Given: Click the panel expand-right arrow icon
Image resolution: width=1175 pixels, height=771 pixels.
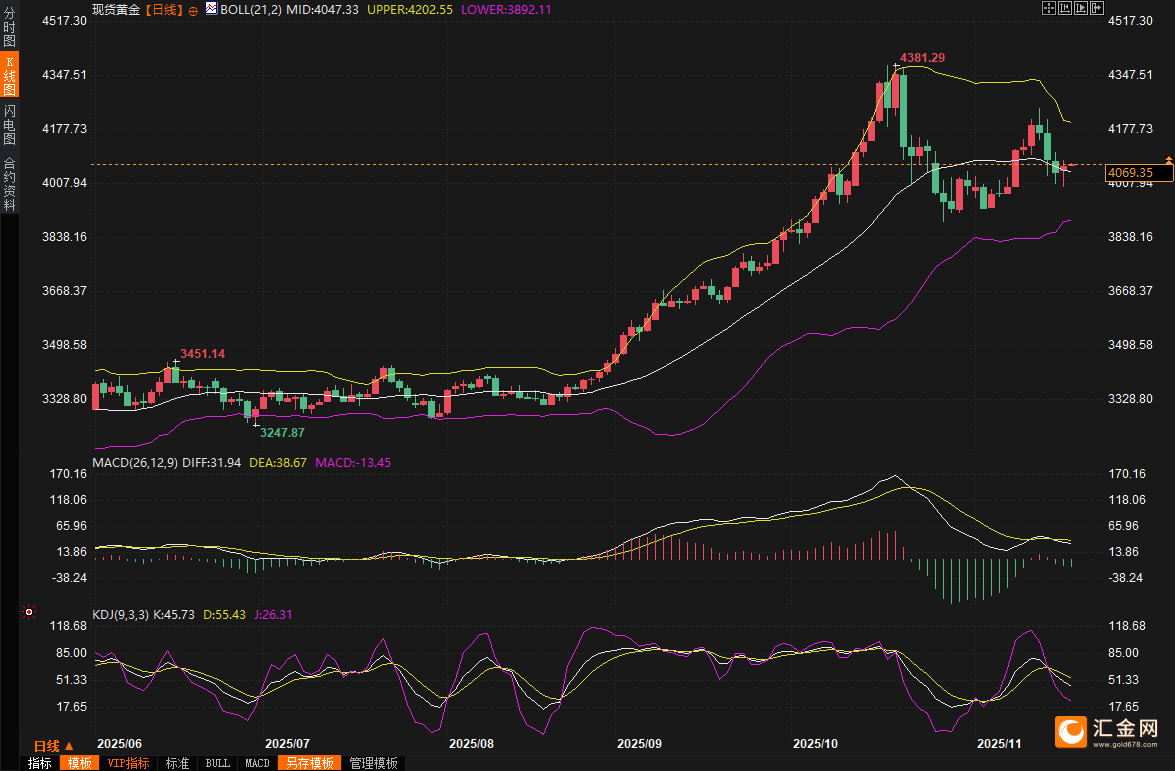Looking at the screenshot, I should pyautogui.click(x=1097, y=8).
